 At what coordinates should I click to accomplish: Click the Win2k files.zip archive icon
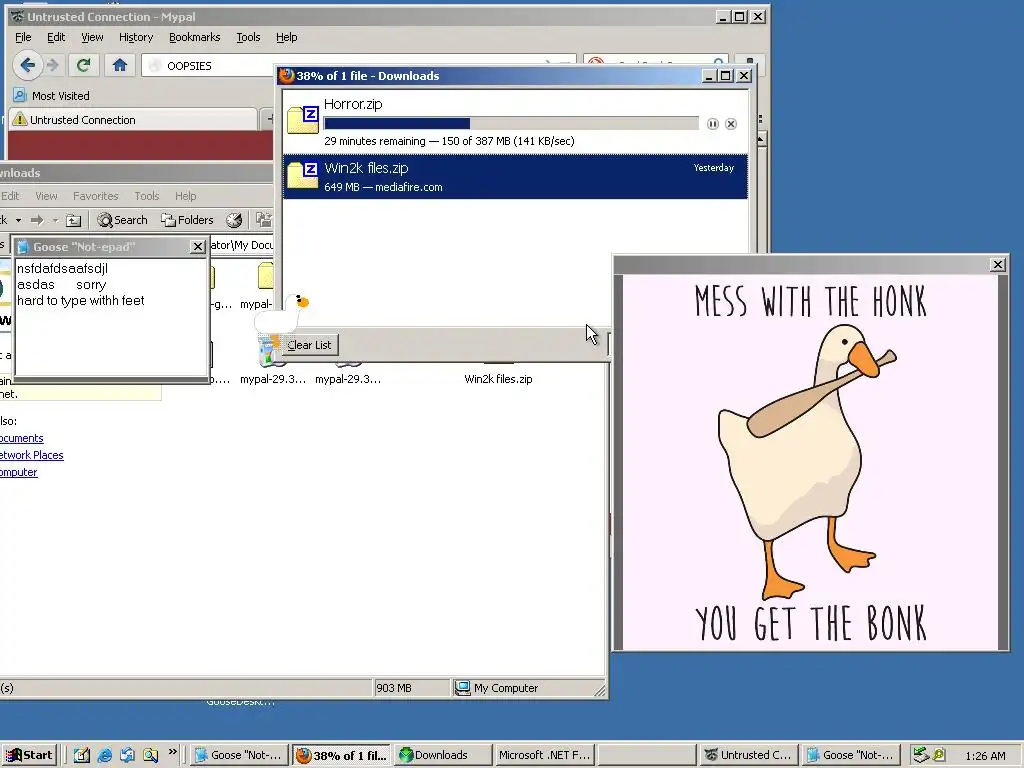click(303, 175)
